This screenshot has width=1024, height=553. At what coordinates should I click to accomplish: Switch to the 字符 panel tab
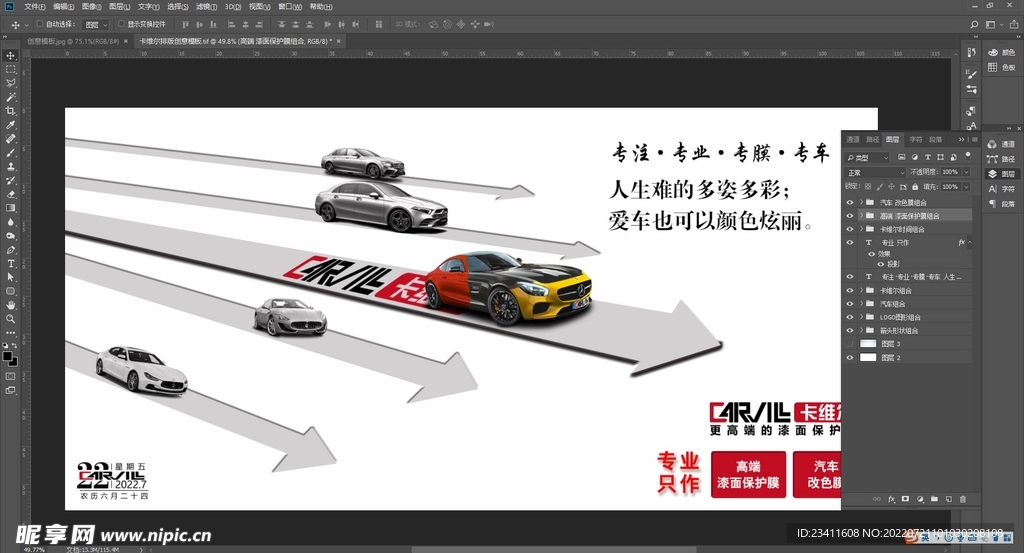coord(916,140)
